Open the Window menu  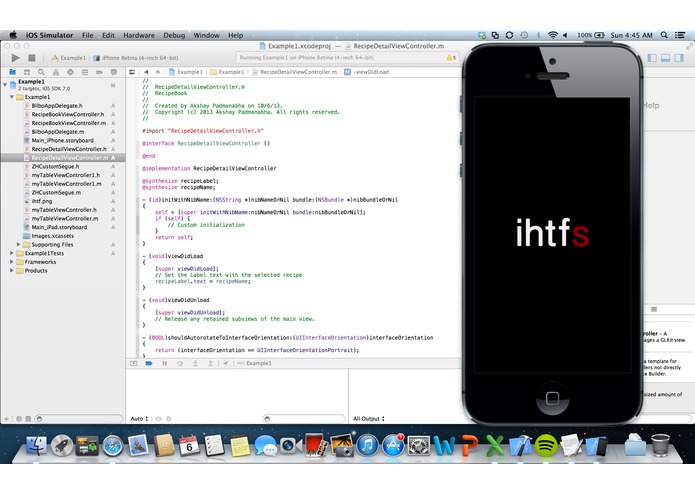(x=207, y=35)
